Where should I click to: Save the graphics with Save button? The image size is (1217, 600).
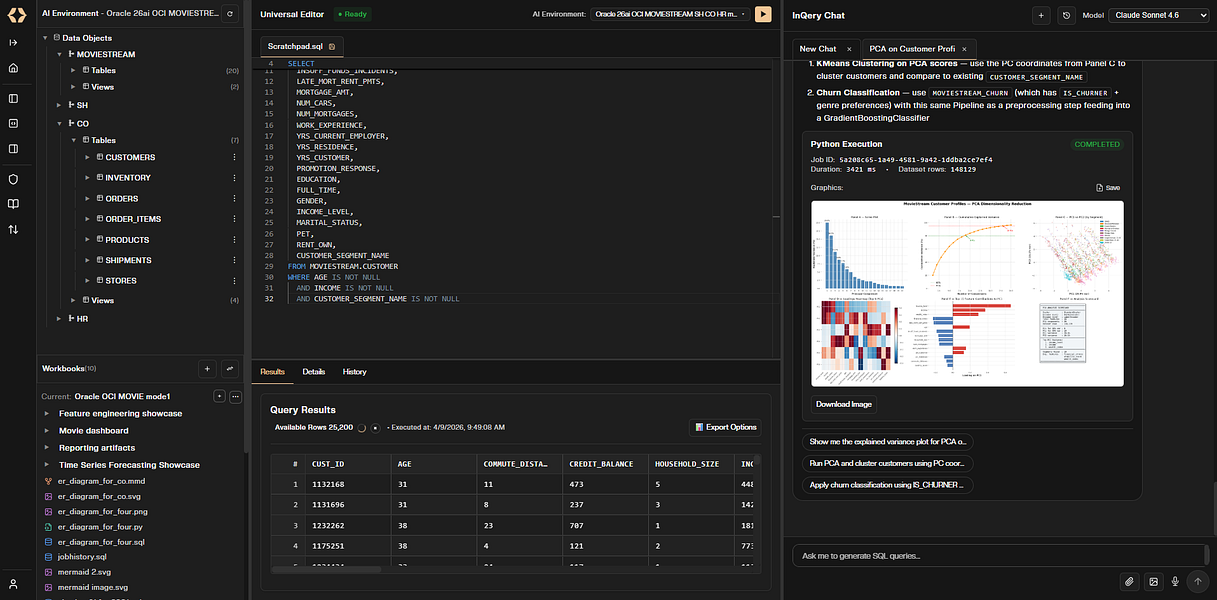[1108, 187]
